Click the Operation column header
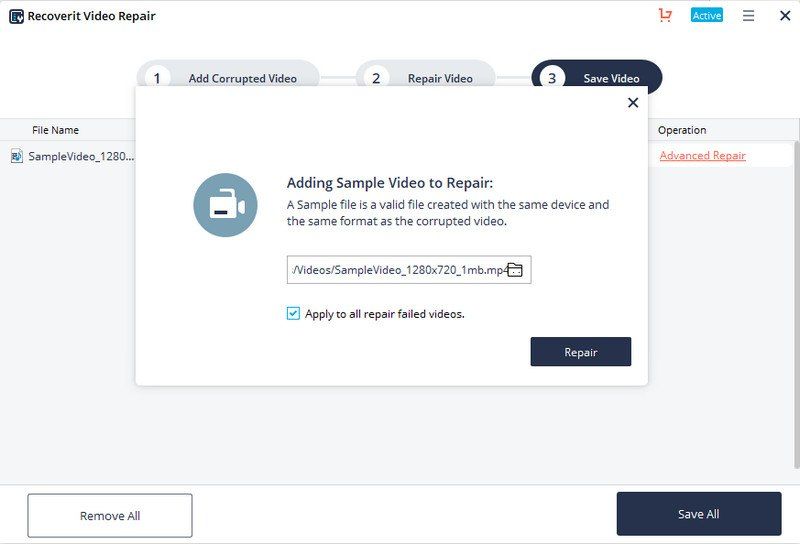This screenshot has width=800, height=544. (x=682, y=130)
